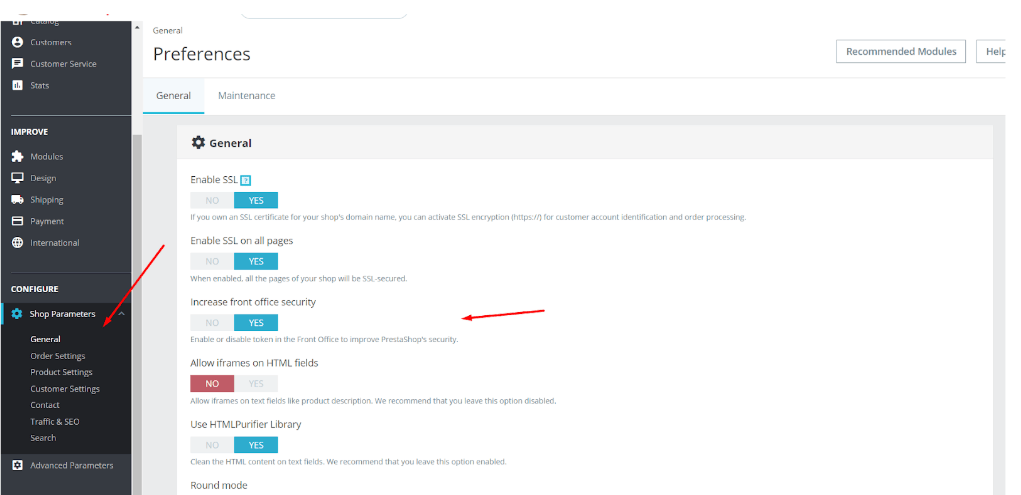Viewport: 1021px width, 495px height.
Task: Open Customer Service menu item
Action: 63,64
